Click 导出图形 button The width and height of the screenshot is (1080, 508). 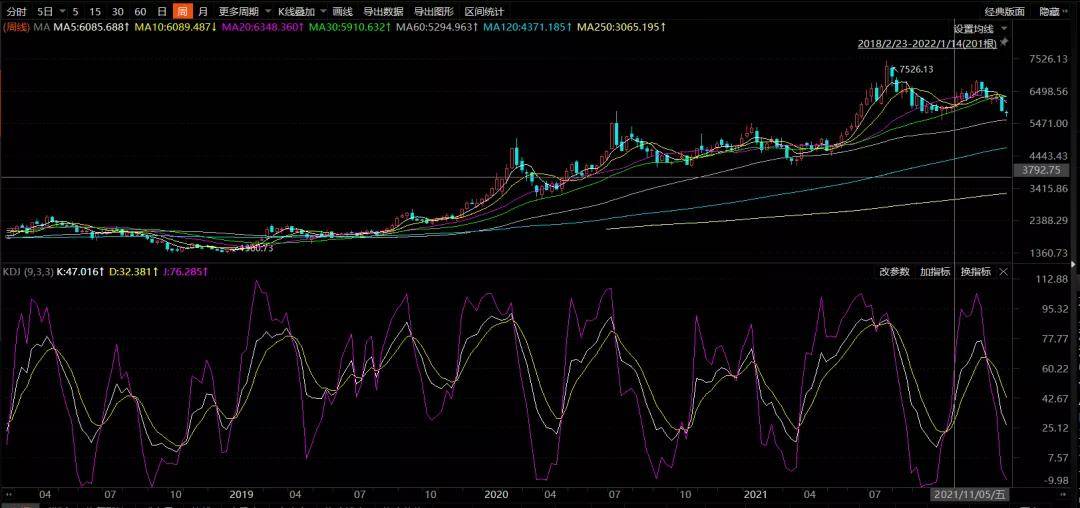434,12
